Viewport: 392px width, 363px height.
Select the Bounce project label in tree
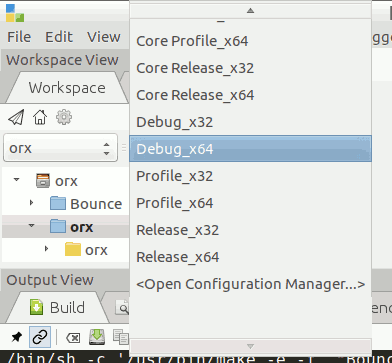pos(96,204)
